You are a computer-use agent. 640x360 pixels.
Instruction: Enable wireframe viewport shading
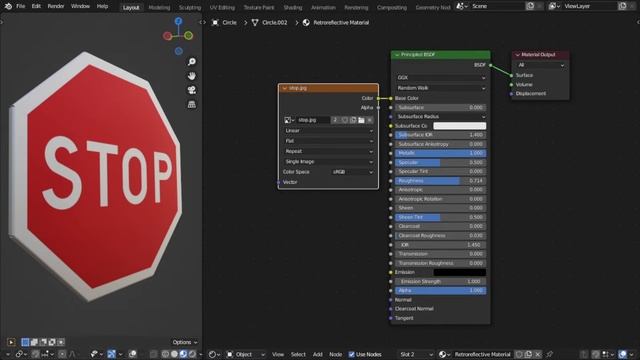coord(165,354)
